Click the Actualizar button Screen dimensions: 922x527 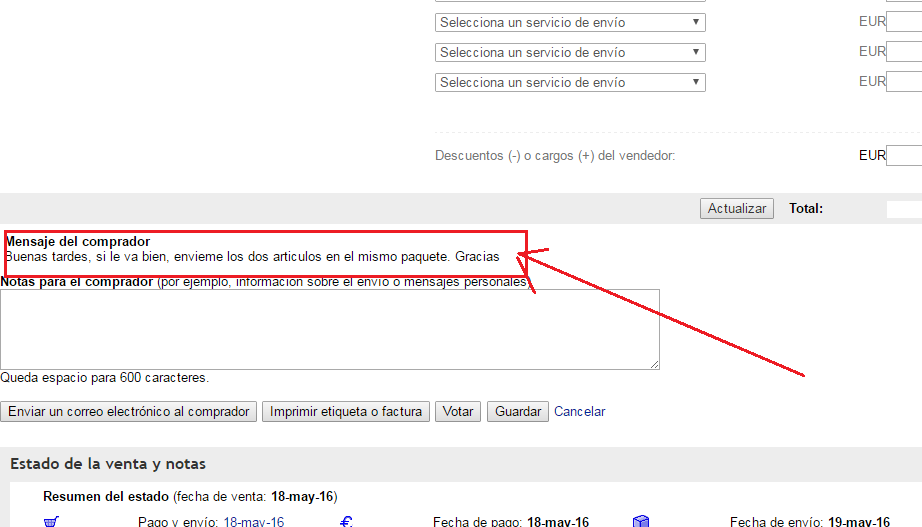point(736,208)
